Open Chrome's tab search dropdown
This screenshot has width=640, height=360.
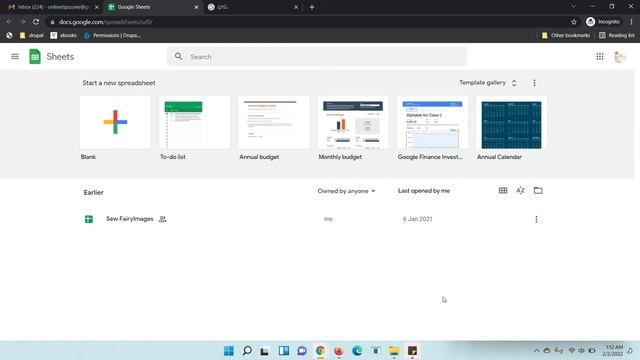tap(573, 7)
